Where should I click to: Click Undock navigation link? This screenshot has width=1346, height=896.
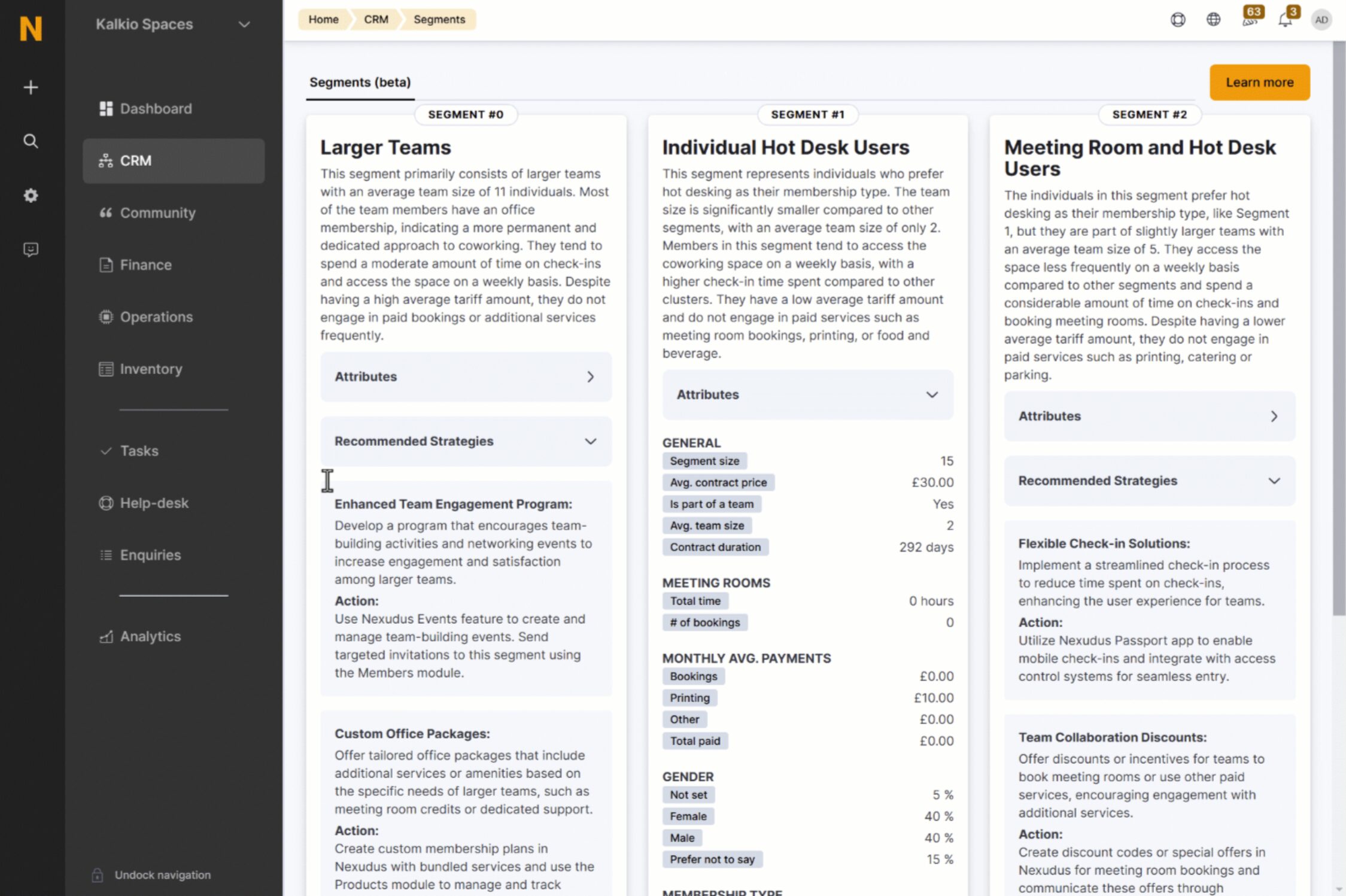point(162,875)
